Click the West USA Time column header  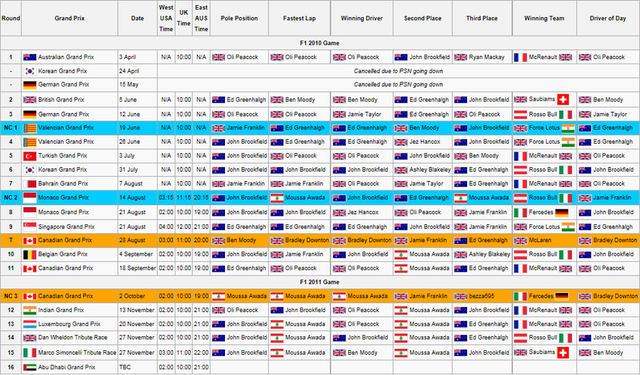(166, 18)
